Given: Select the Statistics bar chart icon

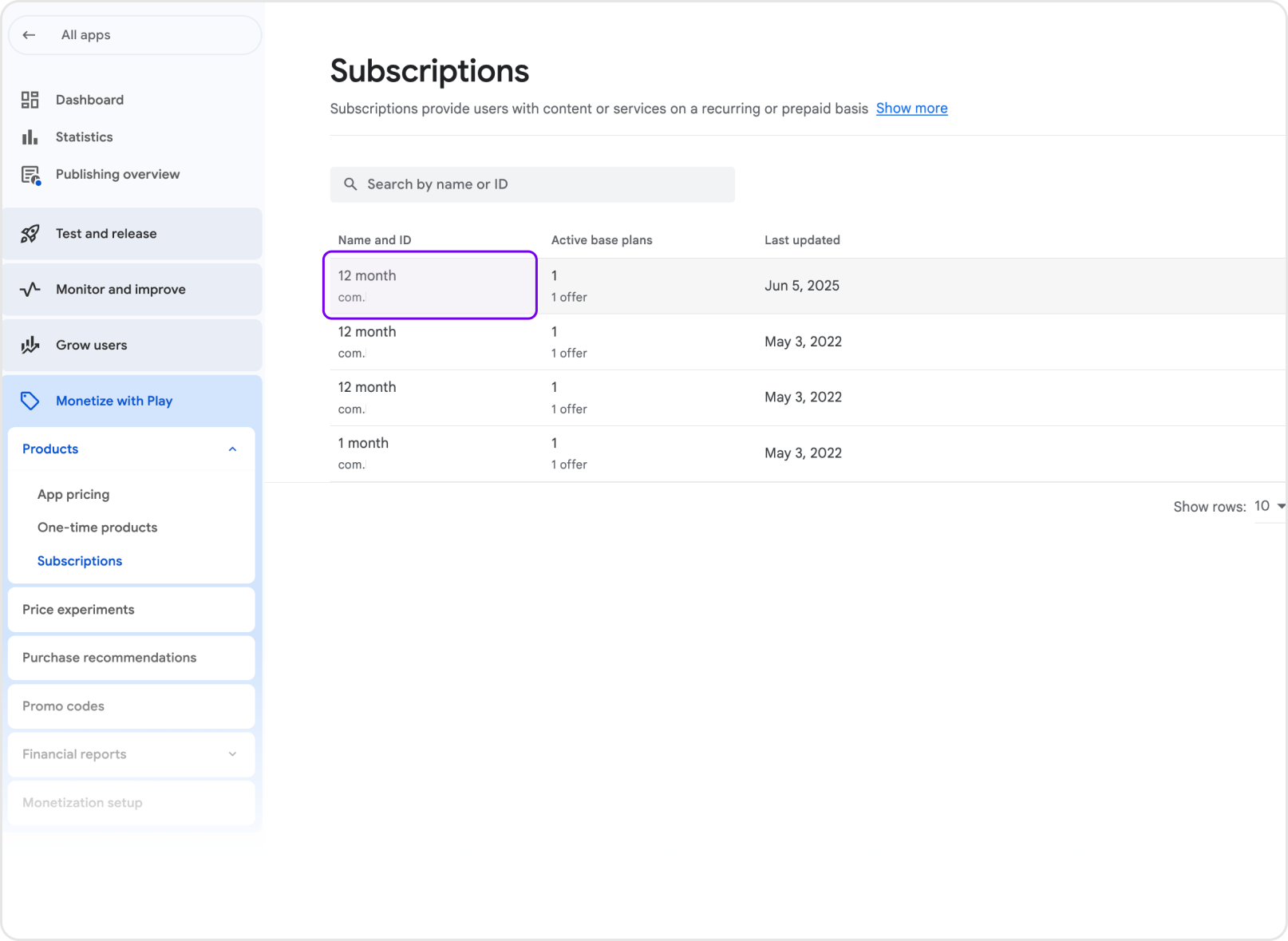Looking at the screenshot, I should (30, 136).
